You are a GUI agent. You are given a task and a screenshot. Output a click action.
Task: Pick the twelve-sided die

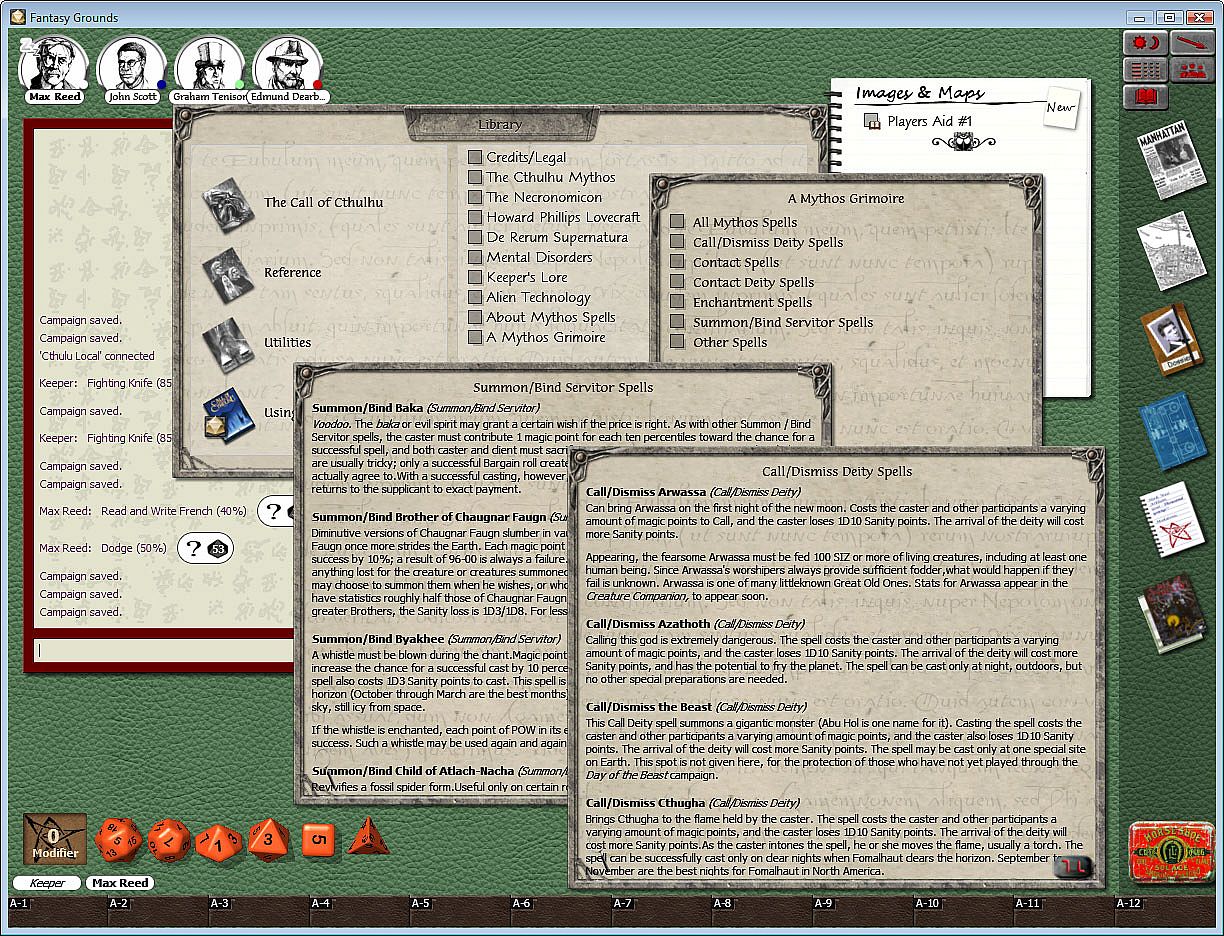[169, 840]
